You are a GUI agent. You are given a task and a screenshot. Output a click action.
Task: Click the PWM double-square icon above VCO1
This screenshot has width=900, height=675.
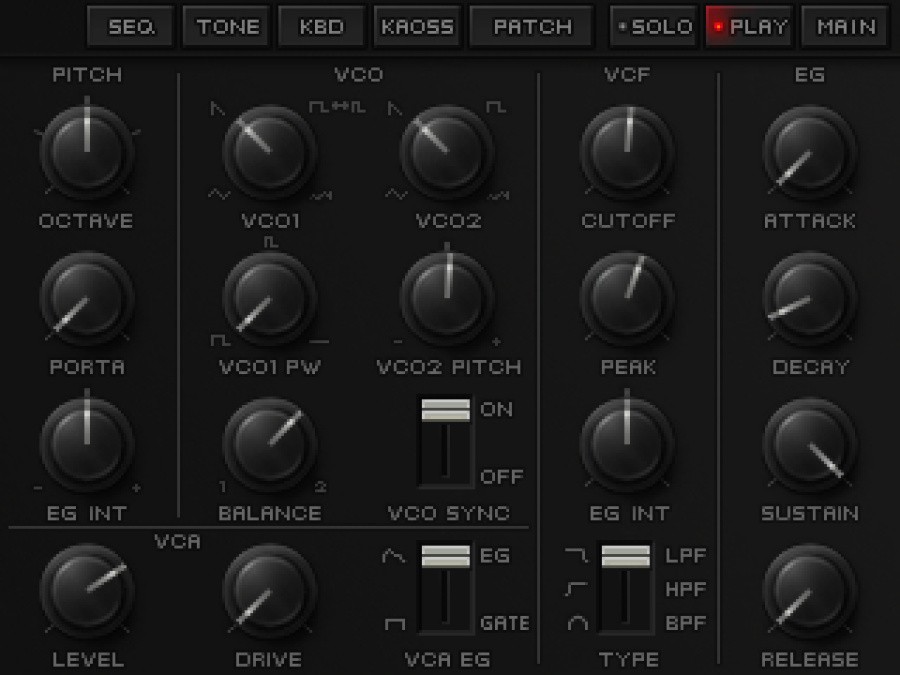point(332,105)
